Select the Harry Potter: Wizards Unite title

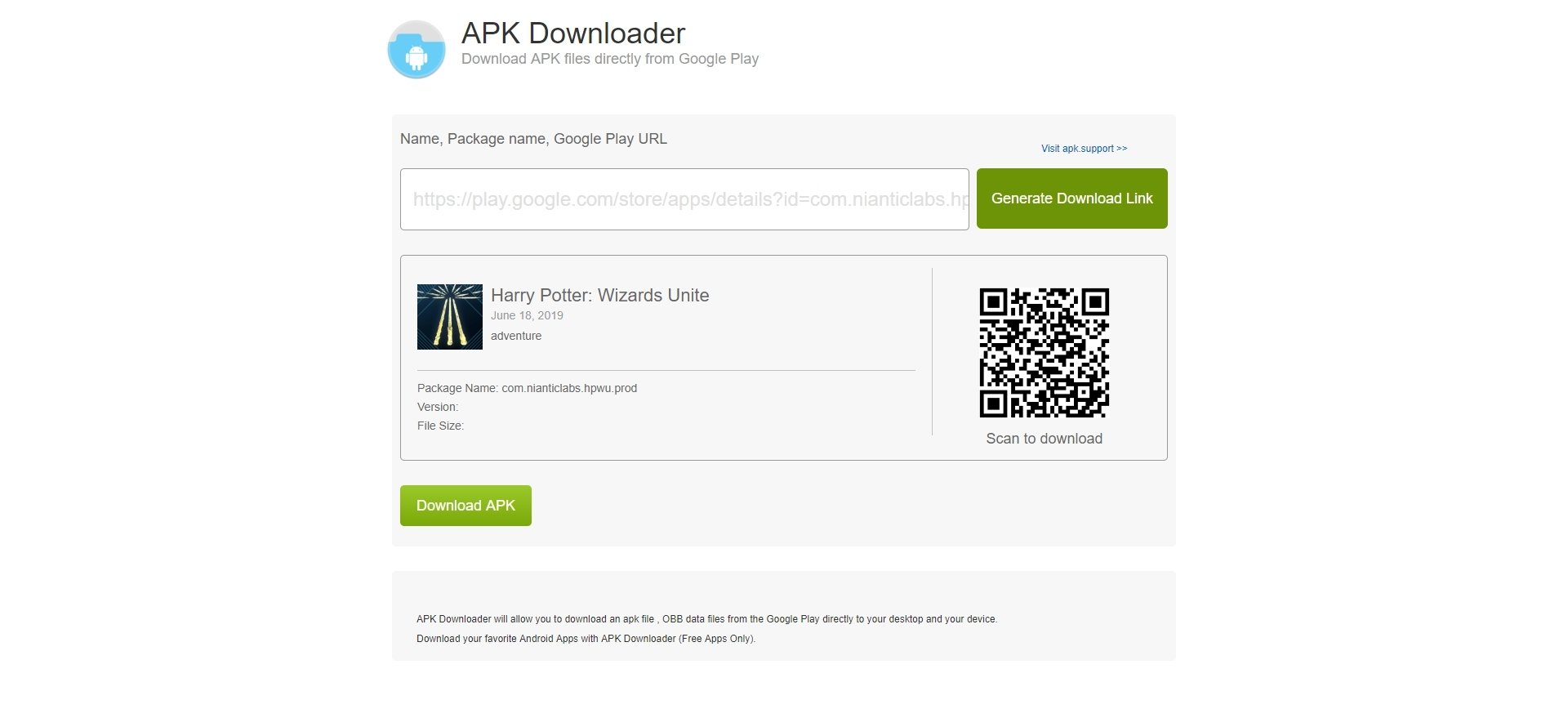coord(600,296)
